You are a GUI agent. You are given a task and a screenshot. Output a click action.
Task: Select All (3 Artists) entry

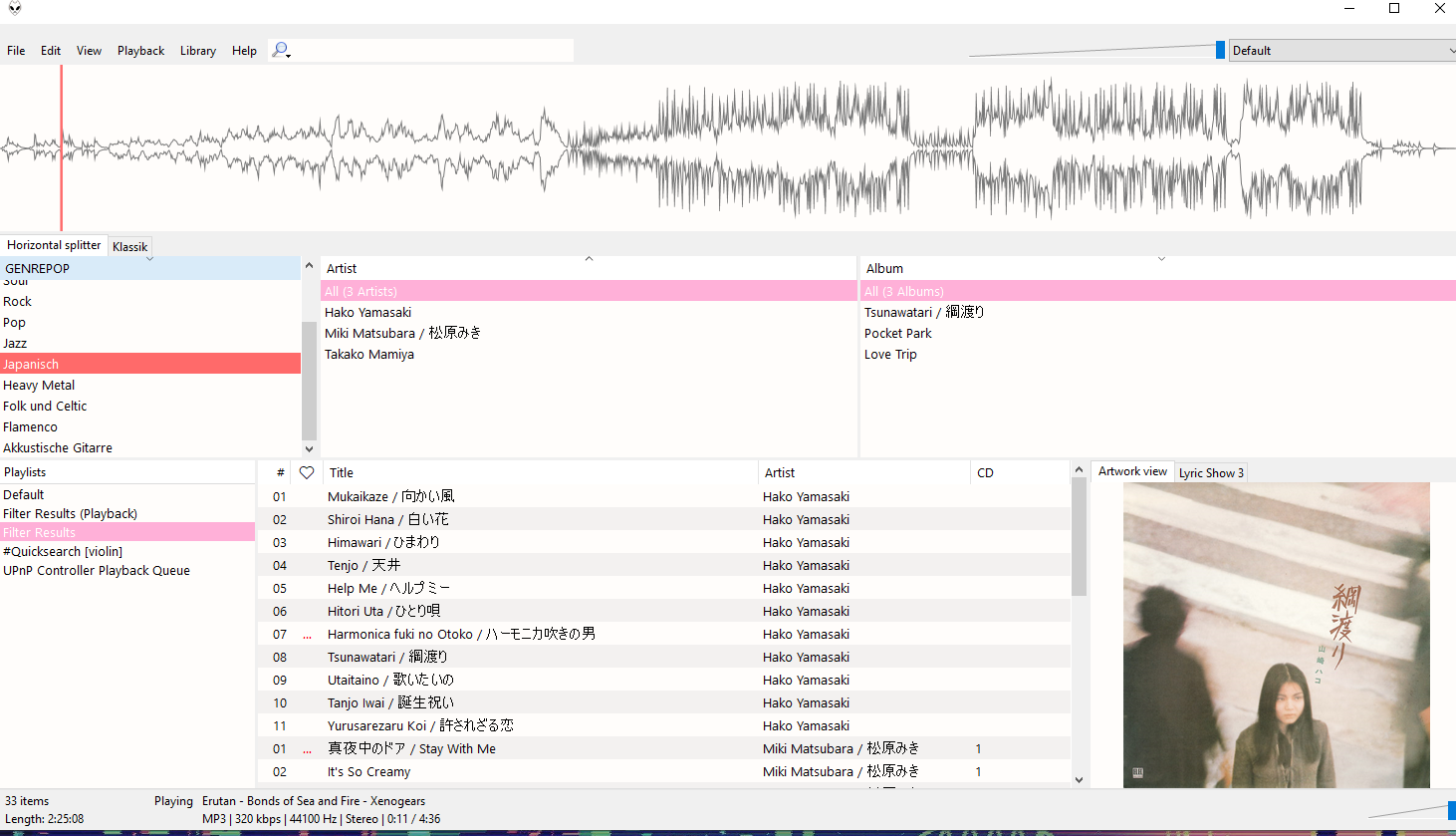(x=589, y=291)
